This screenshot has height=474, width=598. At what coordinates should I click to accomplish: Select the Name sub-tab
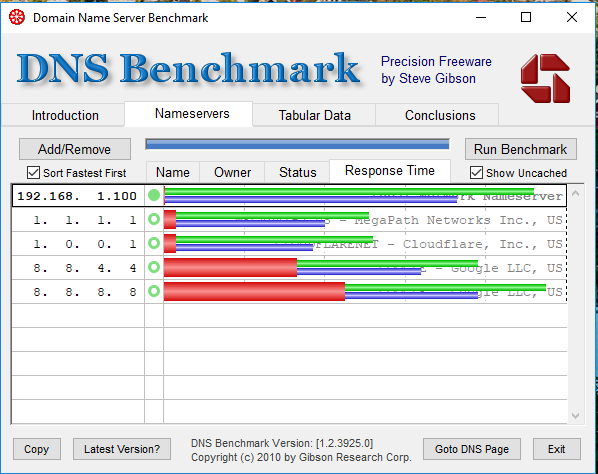click(x=173, y=172)
